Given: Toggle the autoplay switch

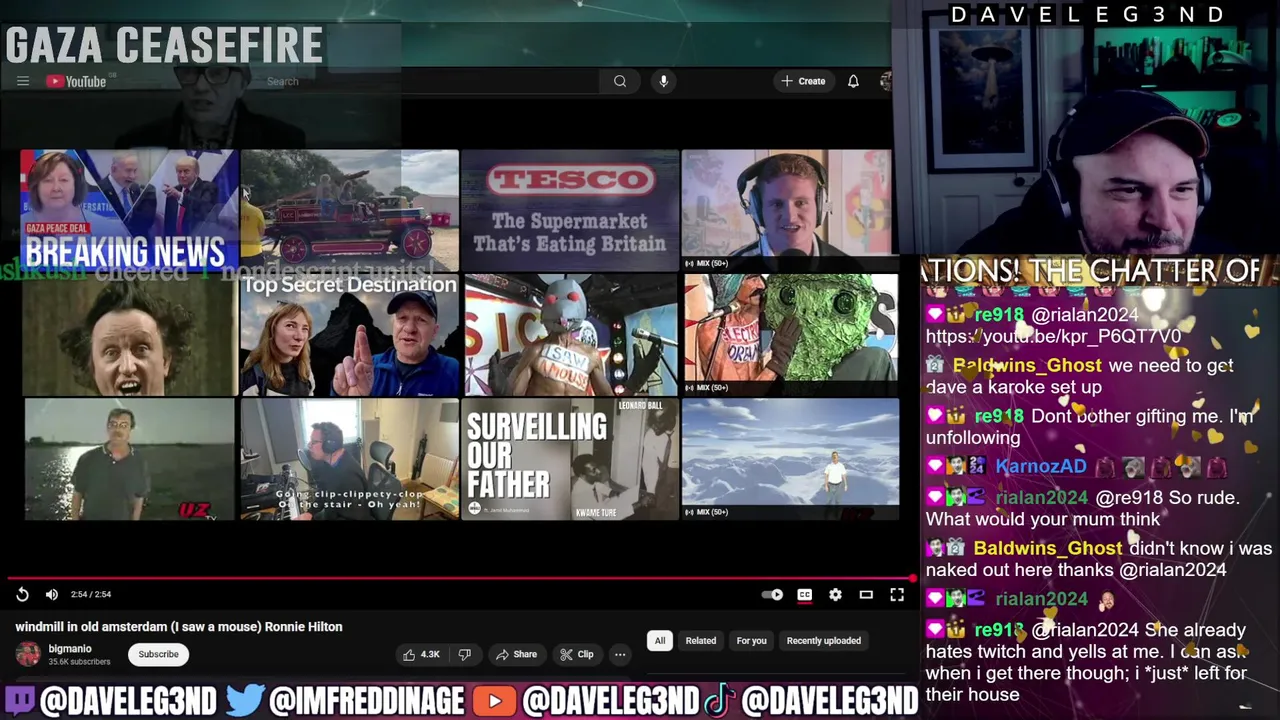Looking at the screenshot, I should click(x=772, y=594).
